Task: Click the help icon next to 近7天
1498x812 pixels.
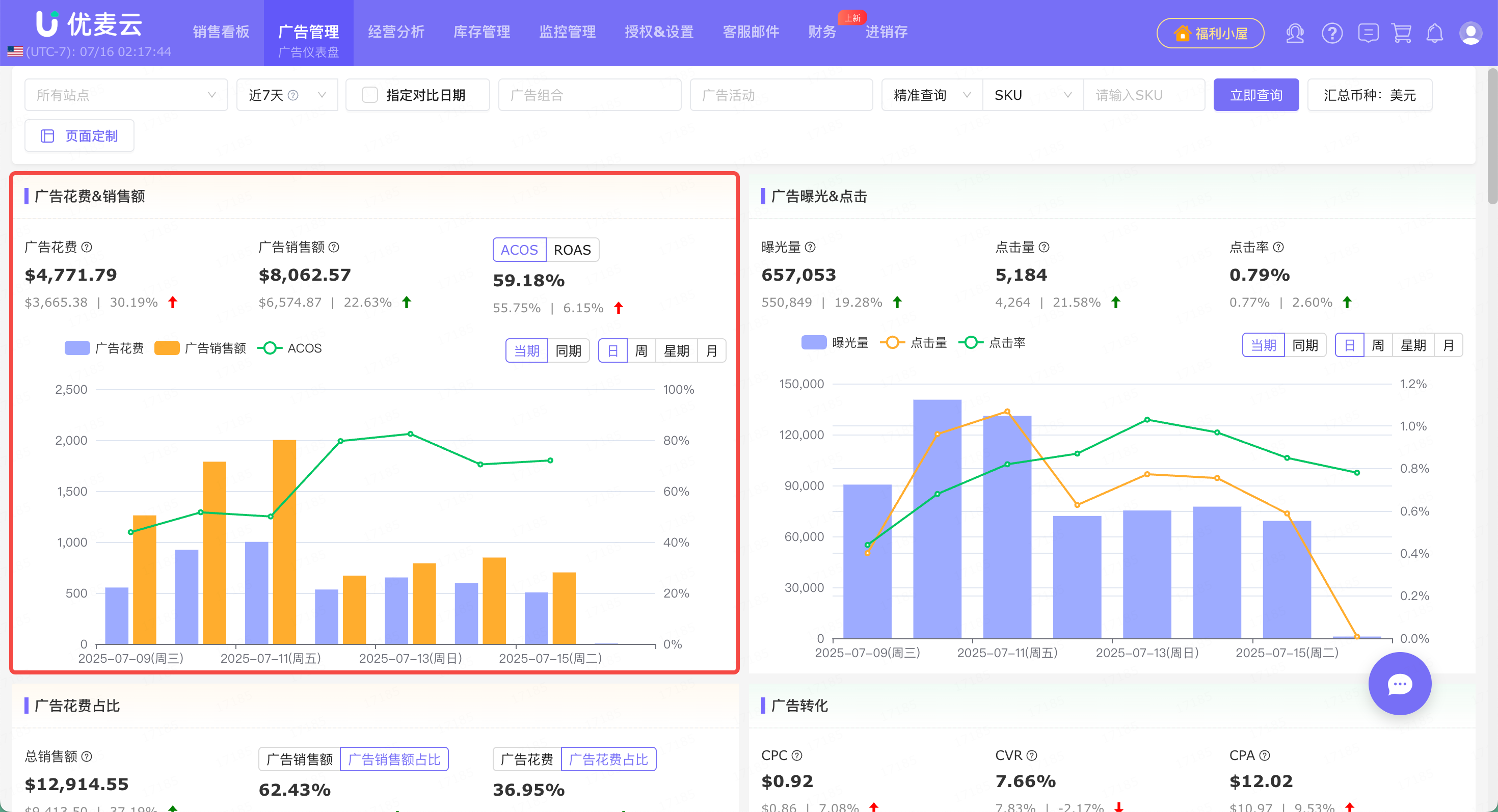Action: click(x=293, y=95)
